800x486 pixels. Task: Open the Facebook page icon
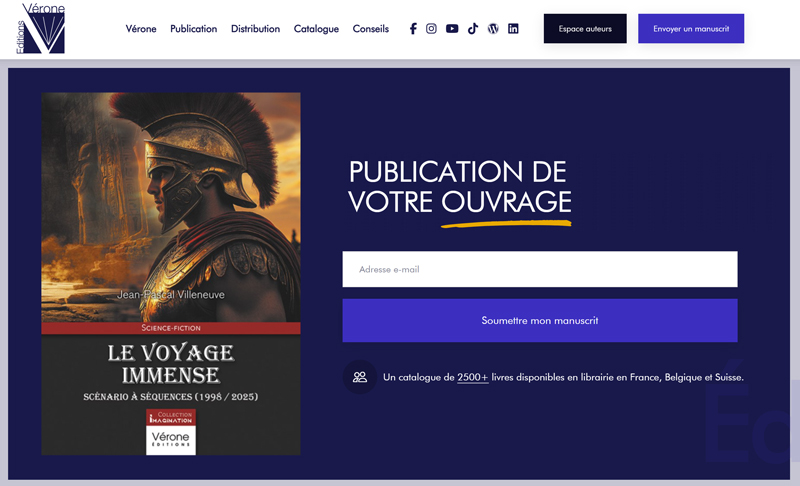(413, 29)
